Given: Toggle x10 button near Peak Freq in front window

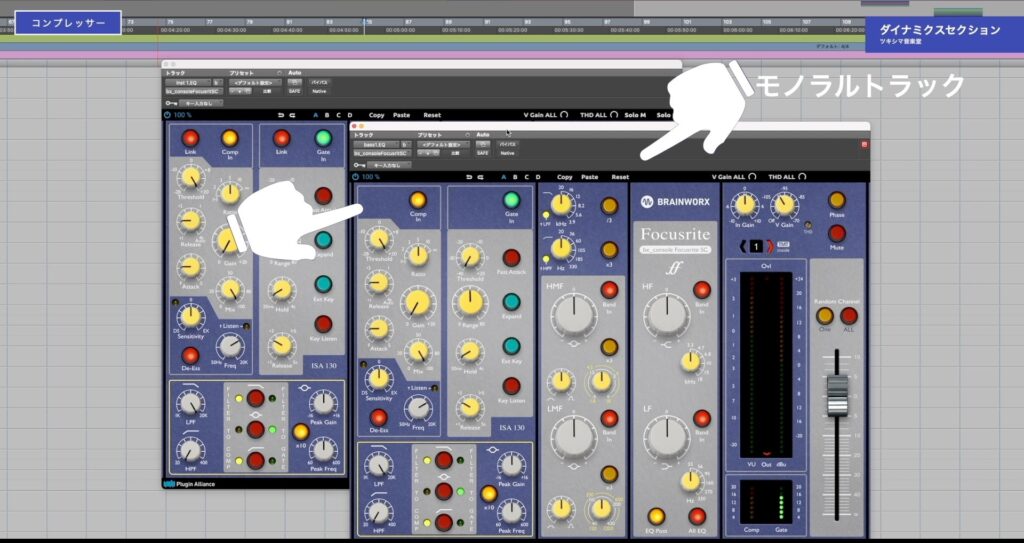Looking at the screenshot, I should tap(488, 494).
